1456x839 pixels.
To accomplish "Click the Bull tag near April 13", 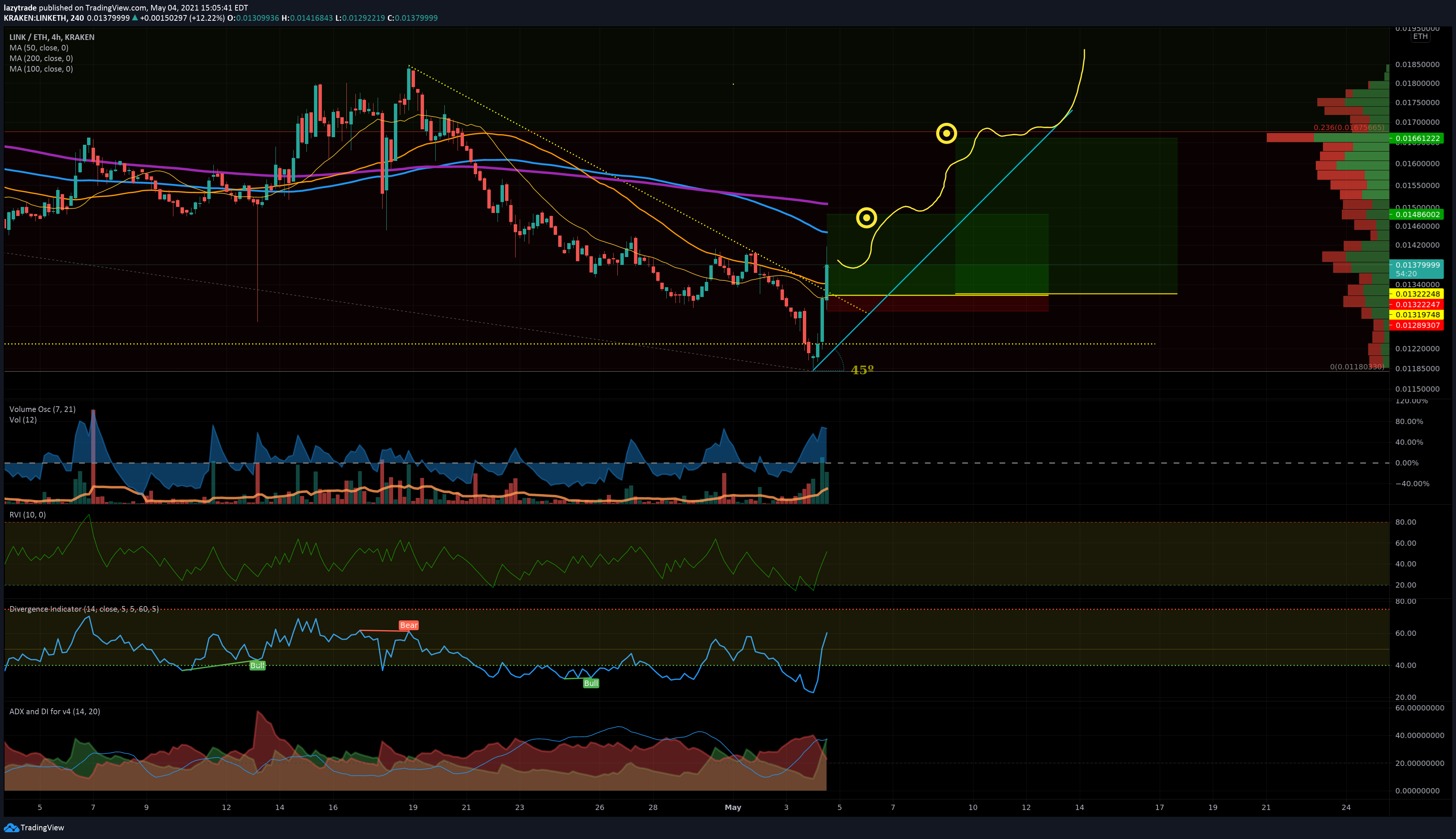I will [x=257, y=666].
